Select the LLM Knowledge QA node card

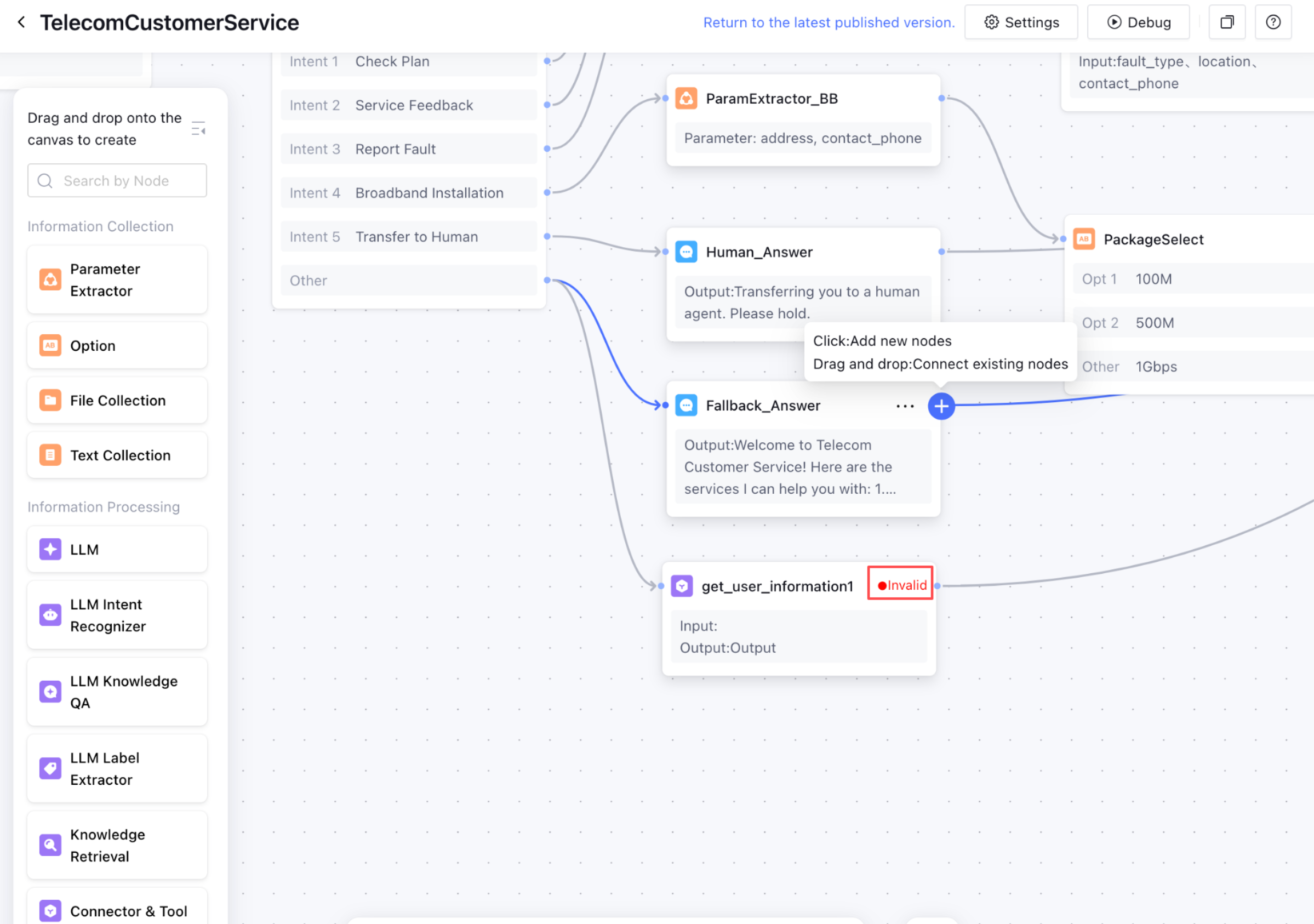[x=117, y=692]
